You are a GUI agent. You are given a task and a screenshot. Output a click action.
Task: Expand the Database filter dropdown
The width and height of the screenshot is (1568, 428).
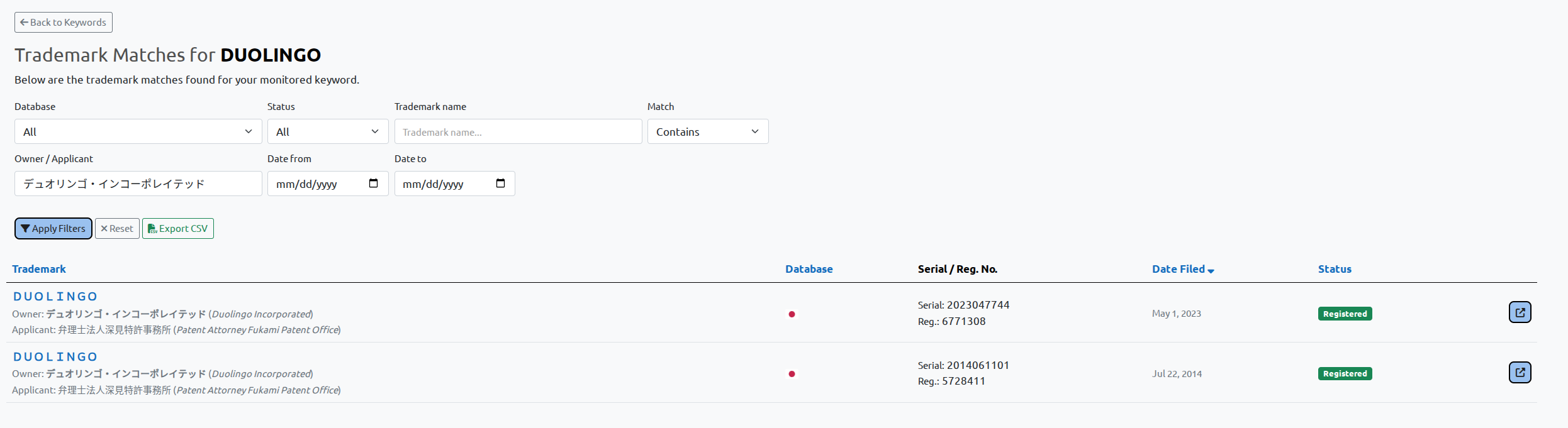[x=138, y=131]
